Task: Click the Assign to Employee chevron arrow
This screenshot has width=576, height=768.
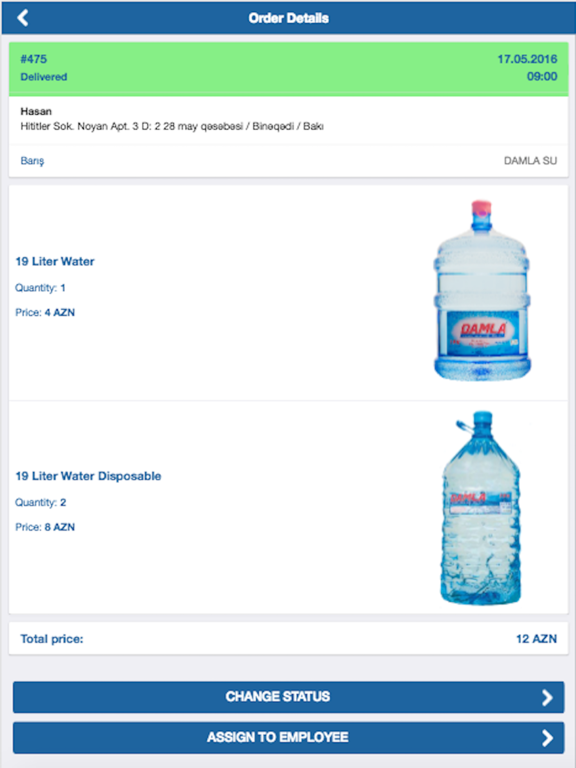Action: [x=547, y=738]
